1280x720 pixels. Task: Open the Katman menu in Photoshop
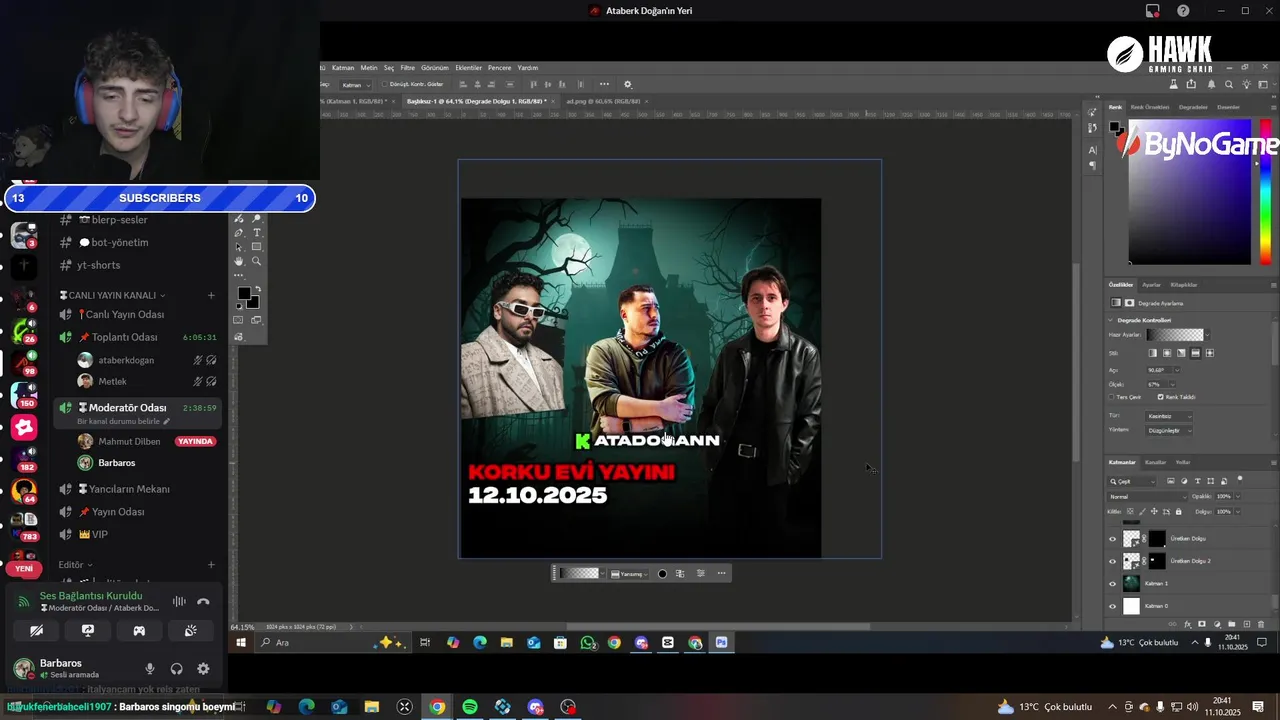(343, 67)
